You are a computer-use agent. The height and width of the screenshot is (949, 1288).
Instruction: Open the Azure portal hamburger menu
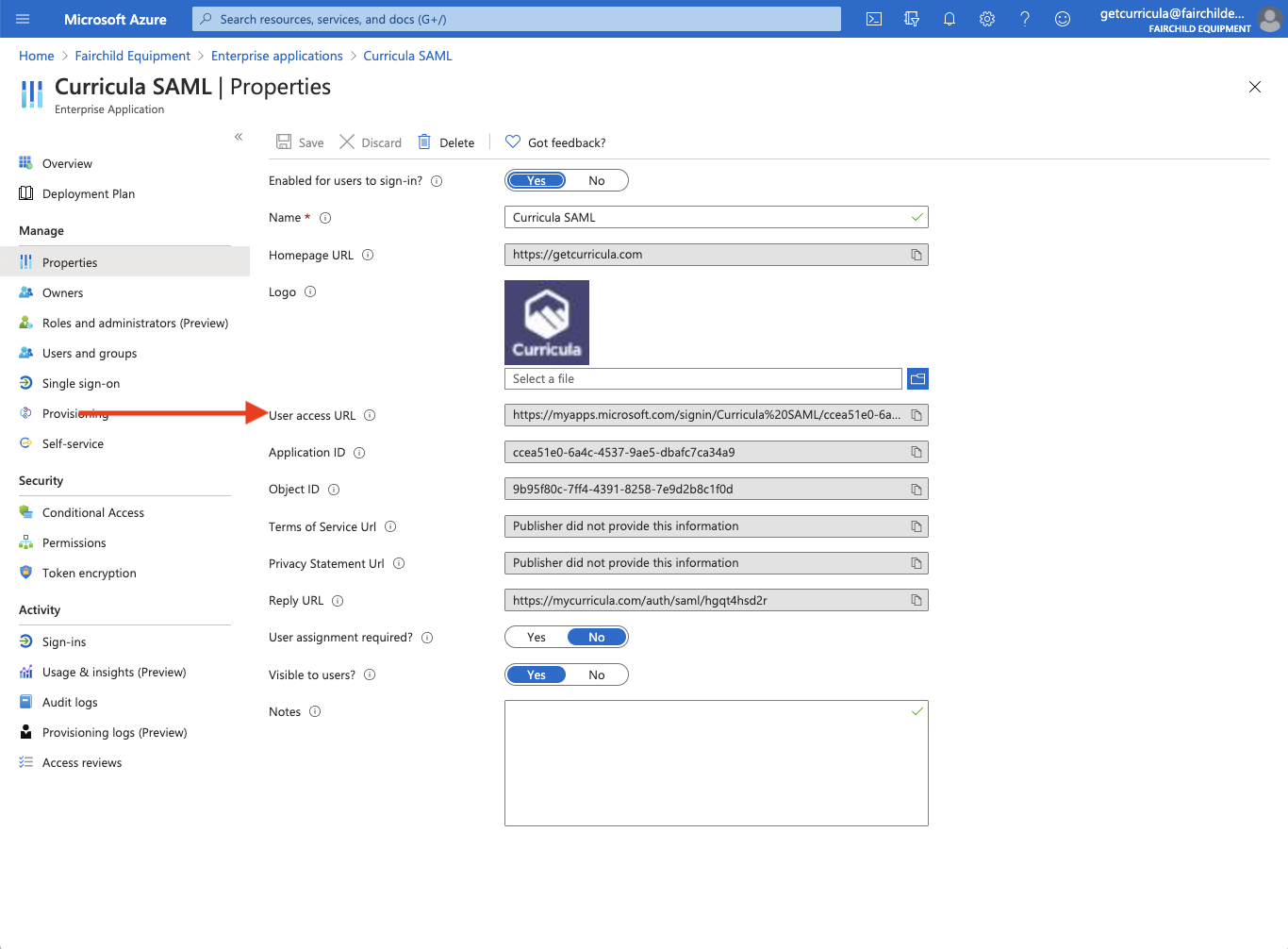click(23, 19)
